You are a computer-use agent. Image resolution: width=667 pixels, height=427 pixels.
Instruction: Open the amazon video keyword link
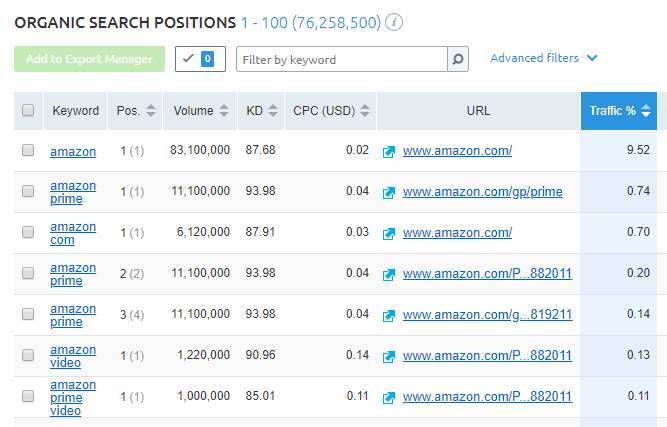pyautogui.click(x=73, y=356)
